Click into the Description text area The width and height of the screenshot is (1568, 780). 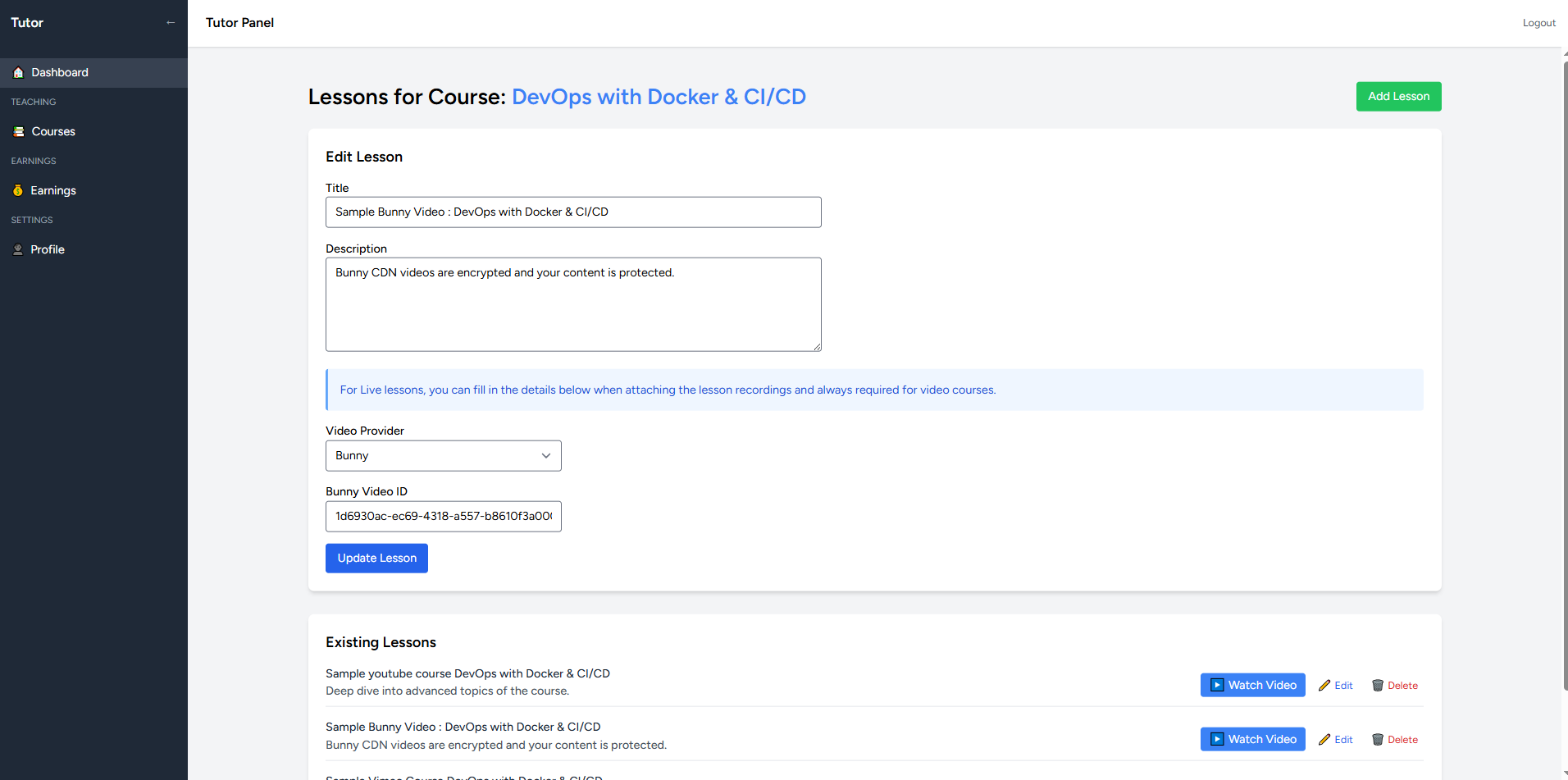(x=573, y=305)
